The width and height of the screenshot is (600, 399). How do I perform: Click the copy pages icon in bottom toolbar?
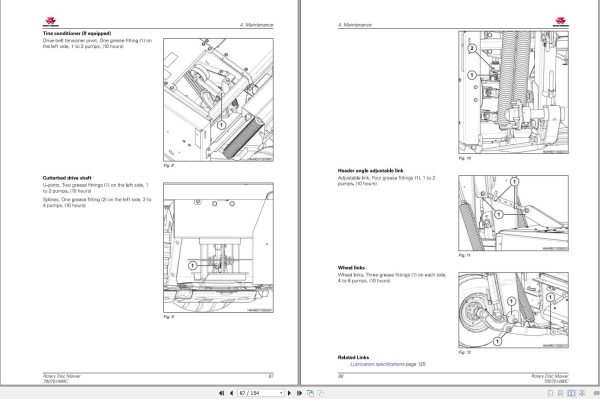[x=310, y=393]
